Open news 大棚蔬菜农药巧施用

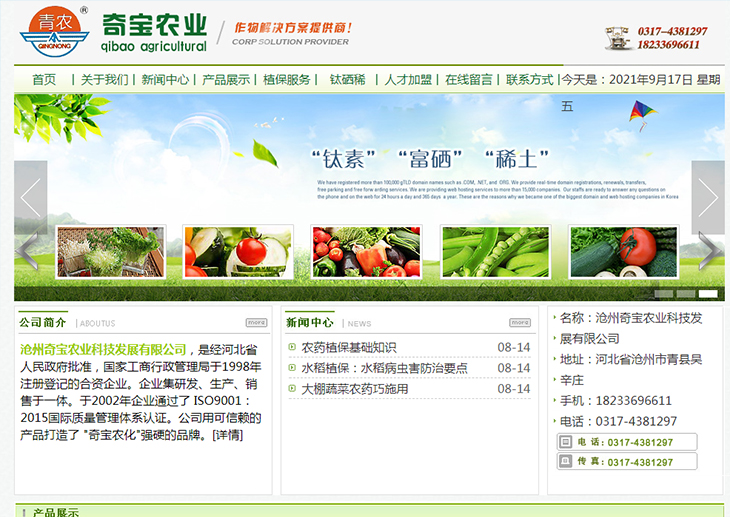click(x=355, y=389)
